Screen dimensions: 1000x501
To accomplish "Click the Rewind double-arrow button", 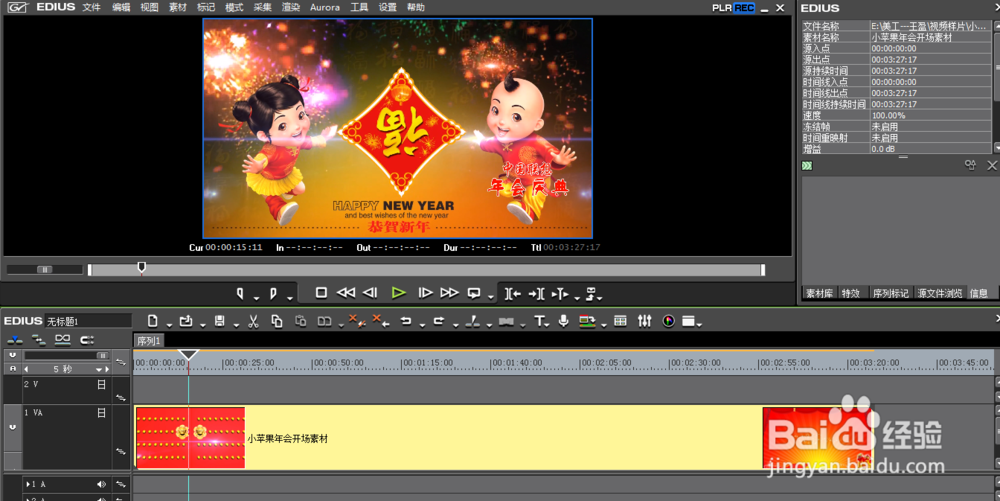I will coord(346,293).
